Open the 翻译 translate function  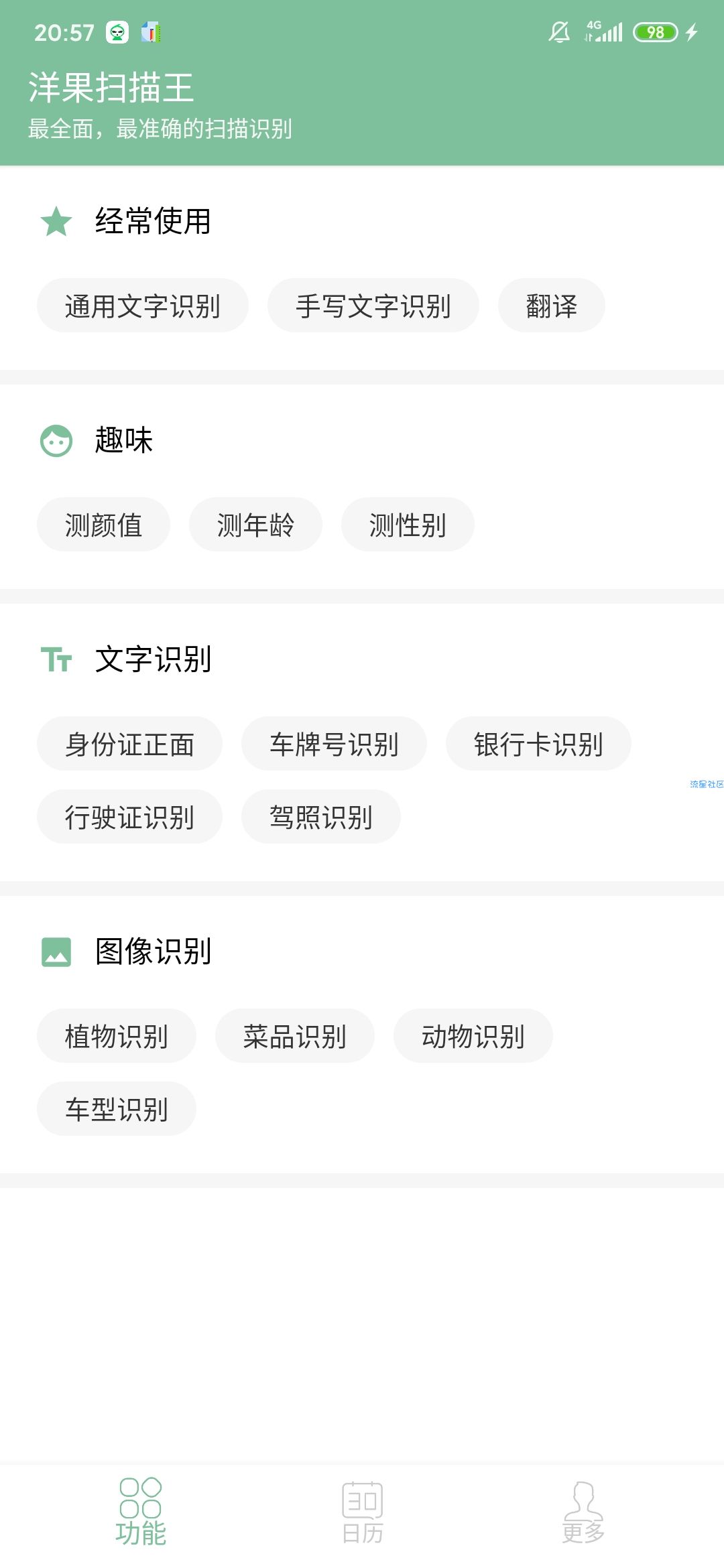click(x=552, y=306)
